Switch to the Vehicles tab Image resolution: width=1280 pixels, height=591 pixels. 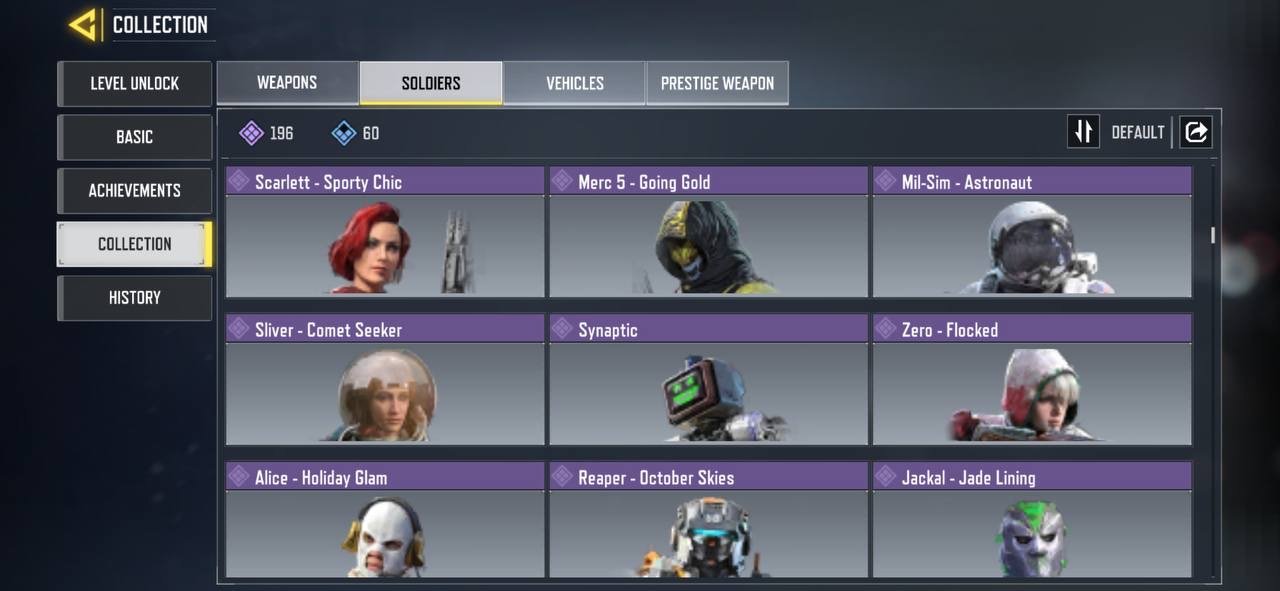click(574, 83)
